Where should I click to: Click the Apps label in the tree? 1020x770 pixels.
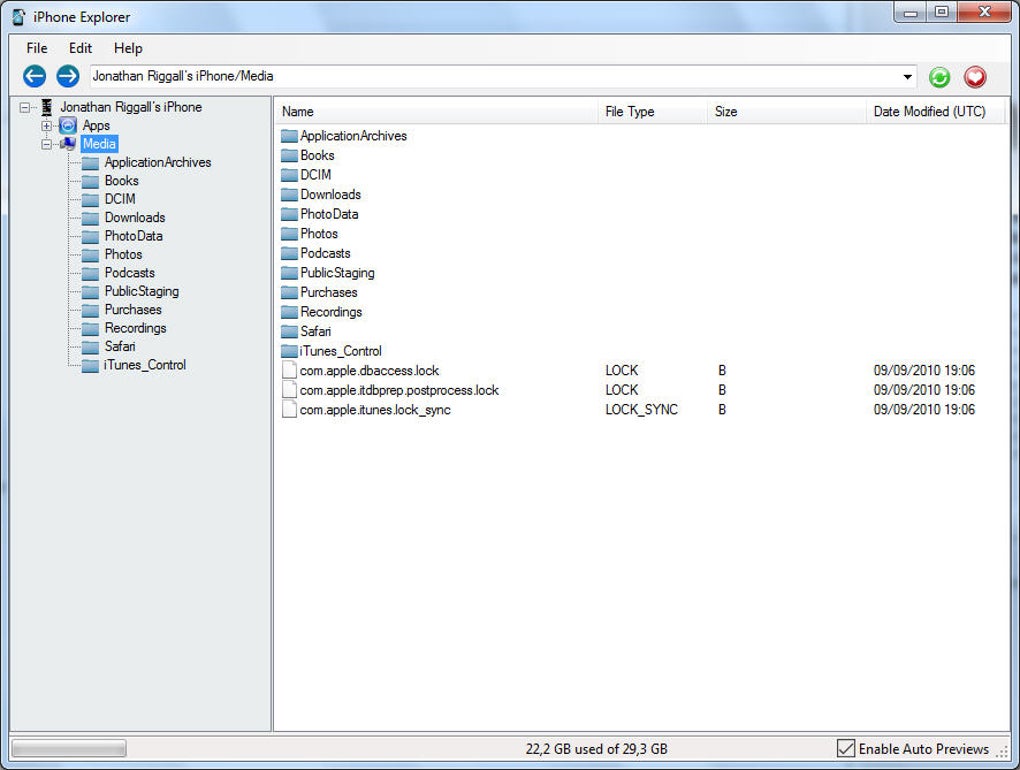pyautogui.click(x=96, y=126)
